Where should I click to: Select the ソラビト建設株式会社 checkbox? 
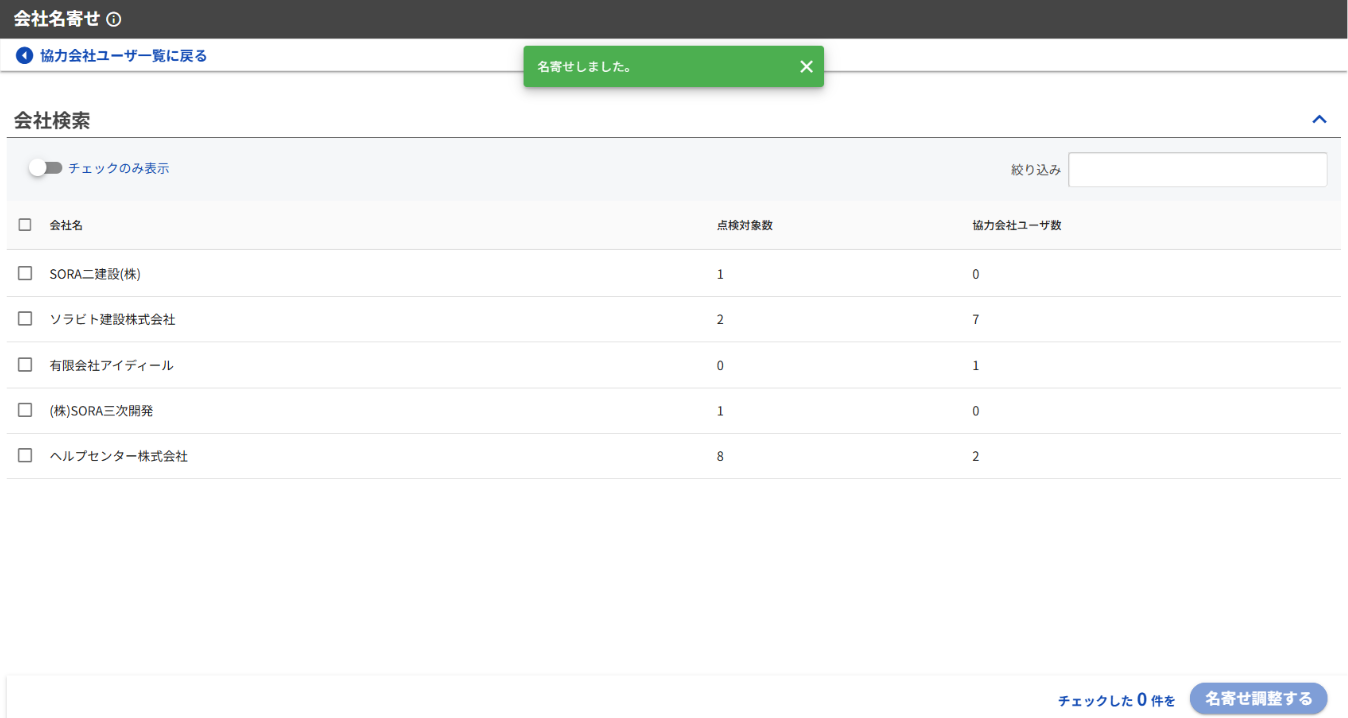coord(25,319)
